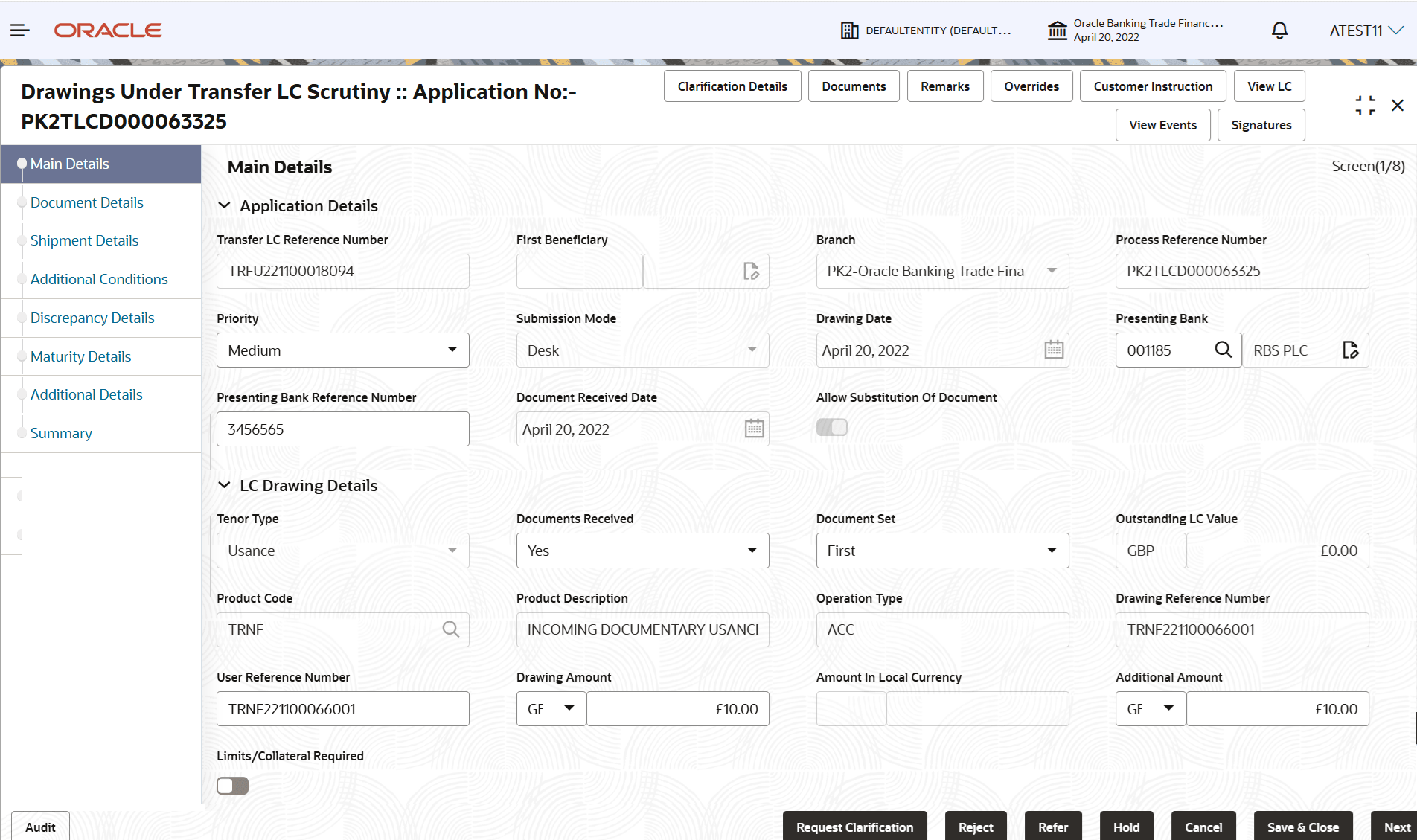Click the View Events button

tap(1162, 124)
